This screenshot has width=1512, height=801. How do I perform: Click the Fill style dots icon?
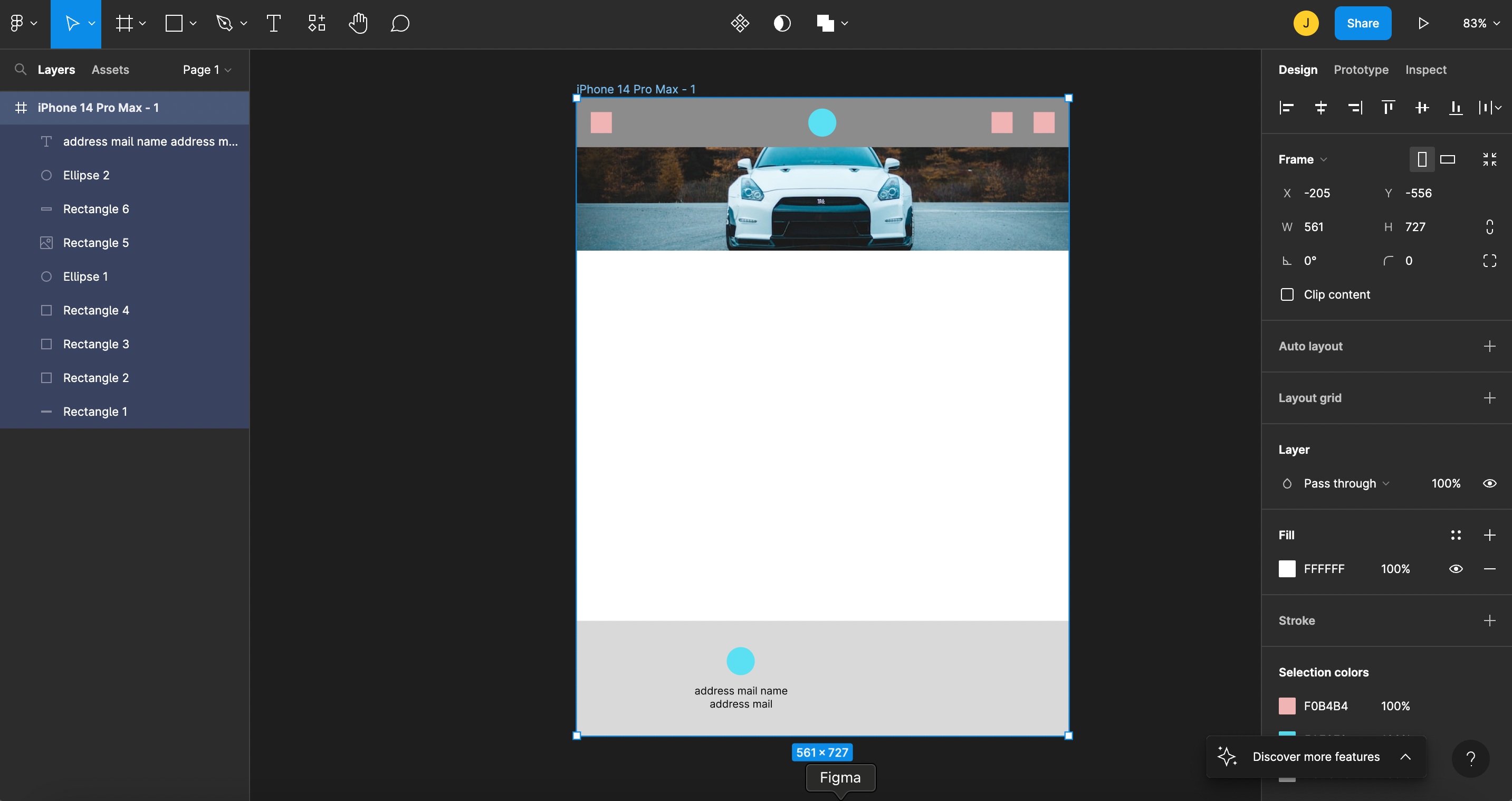[x=1456, y=535]
